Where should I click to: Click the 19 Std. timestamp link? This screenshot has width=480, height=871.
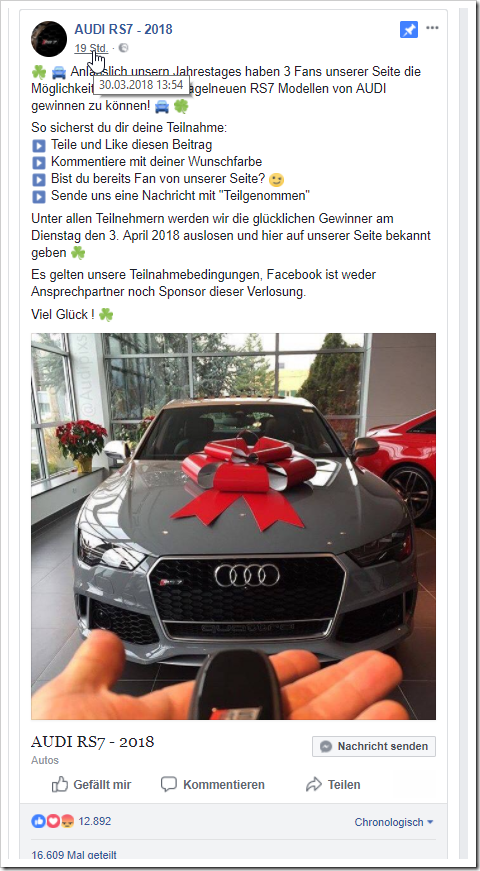point(91,48)
